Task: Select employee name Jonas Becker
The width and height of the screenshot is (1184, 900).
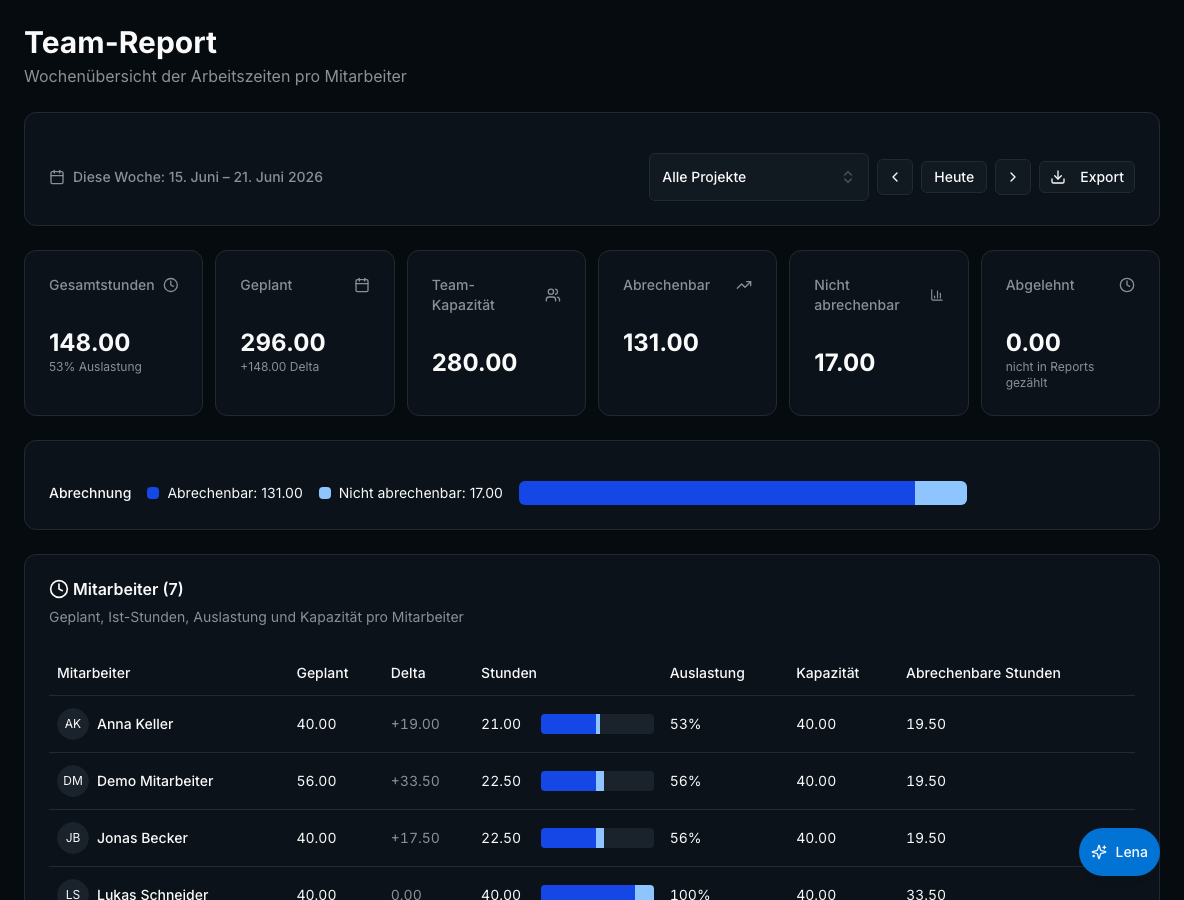Action: (142, 838)
